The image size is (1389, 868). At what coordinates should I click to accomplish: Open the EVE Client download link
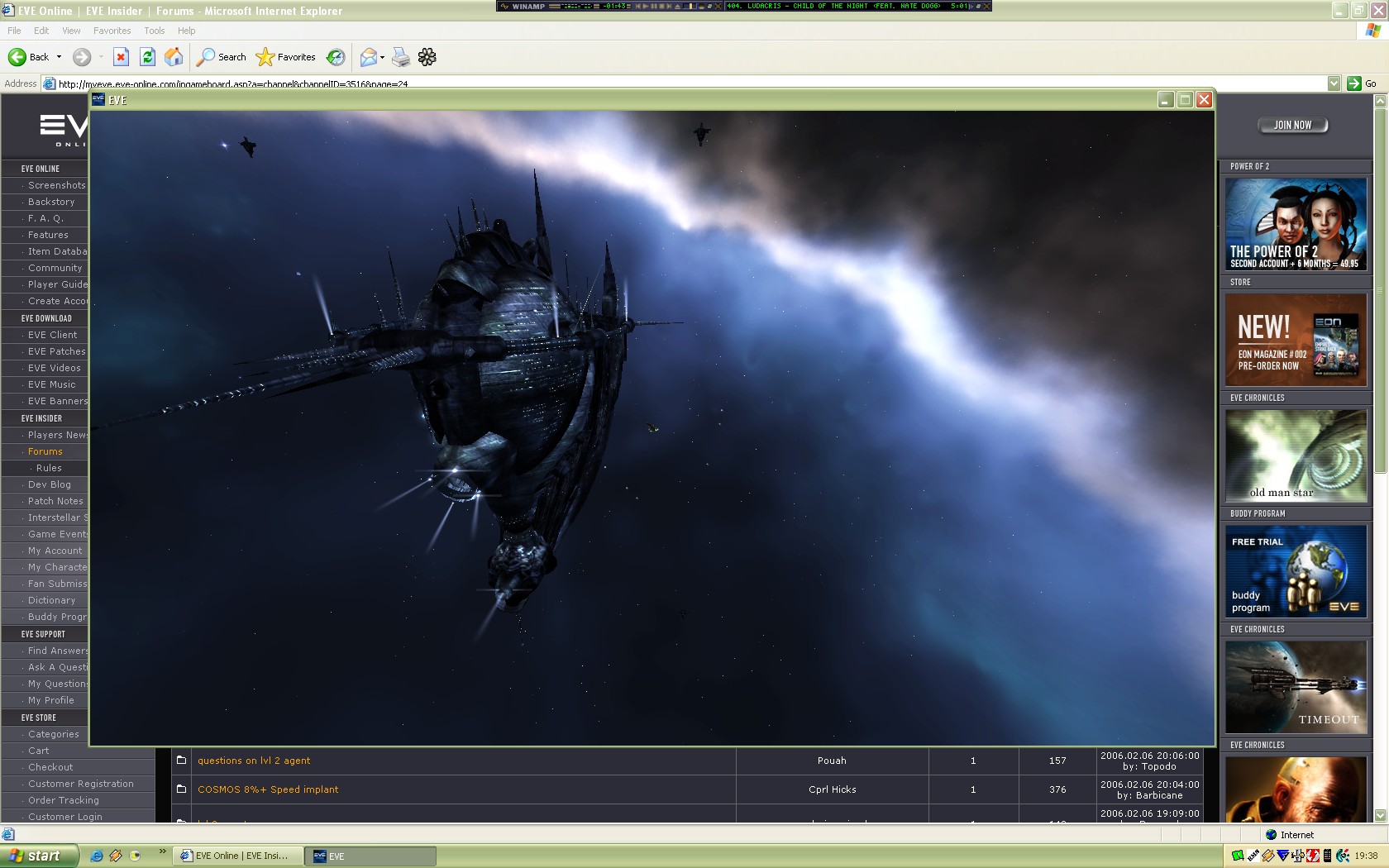[x=52, y=335]
